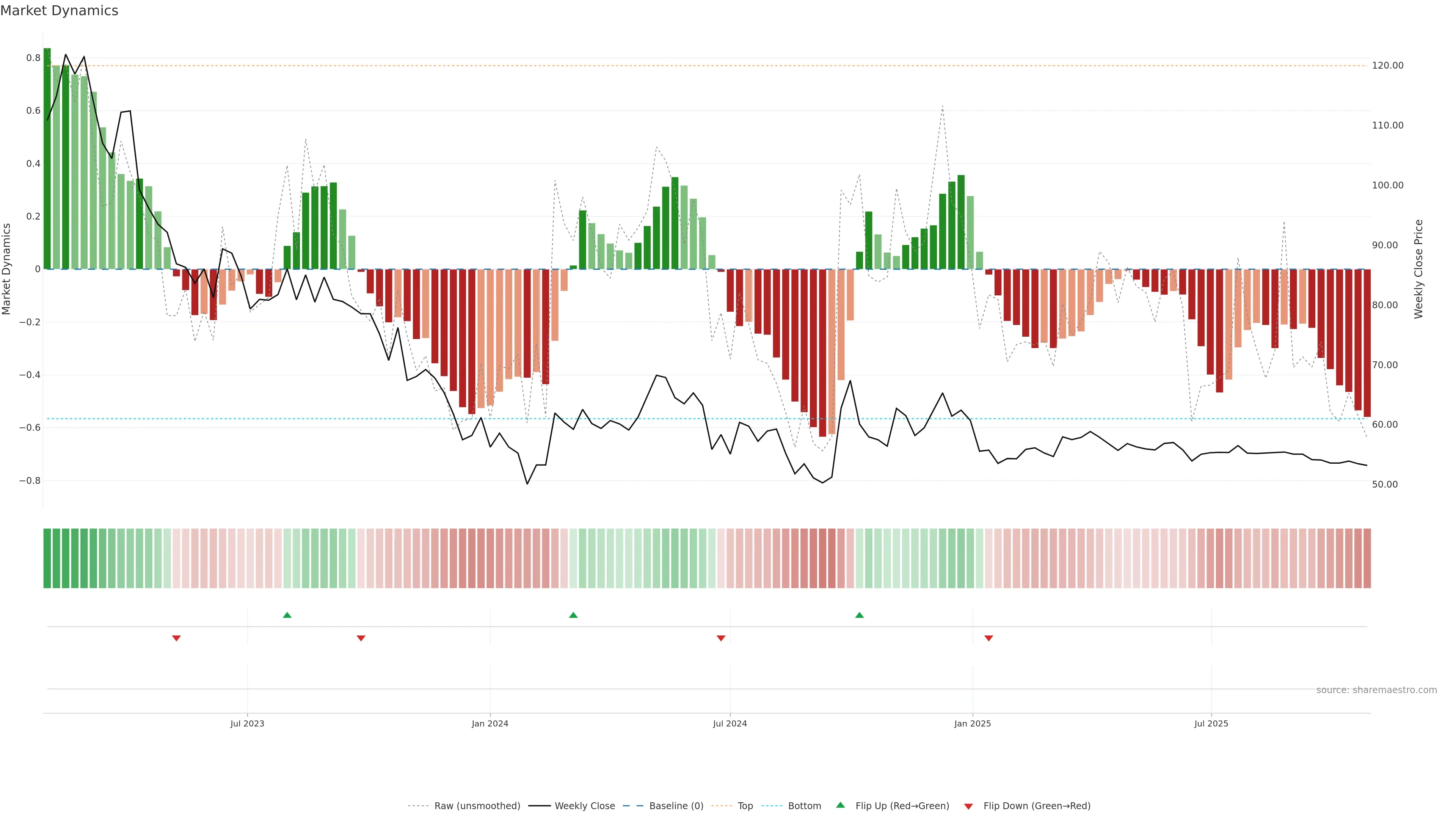Click the green flip-up triangle near March 2024
Image resolution: width=1456 pixels, height=819 pixels.
pyautogui.click(x=573, y=615)
